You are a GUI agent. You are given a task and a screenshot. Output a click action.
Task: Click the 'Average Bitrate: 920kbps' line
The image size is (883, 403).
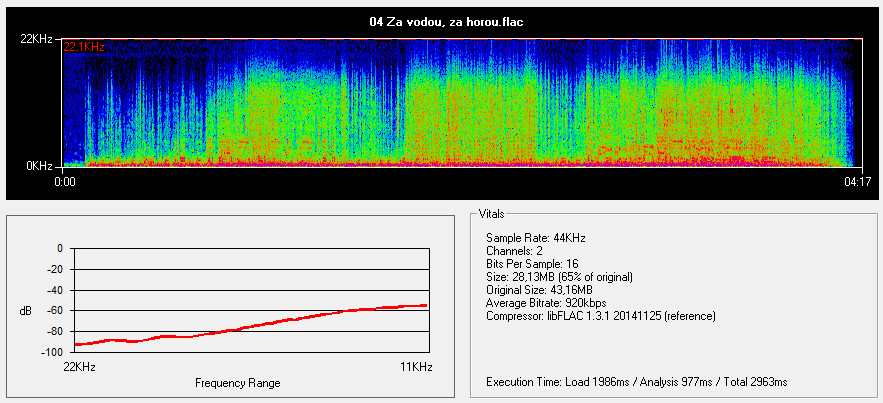tap(546, 302)
